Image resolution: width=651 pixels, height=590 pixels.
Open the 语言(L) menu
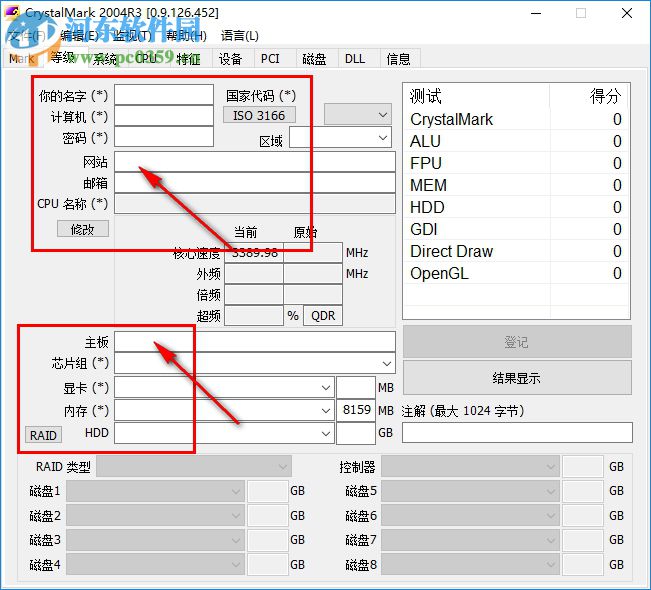coord(240,36)
